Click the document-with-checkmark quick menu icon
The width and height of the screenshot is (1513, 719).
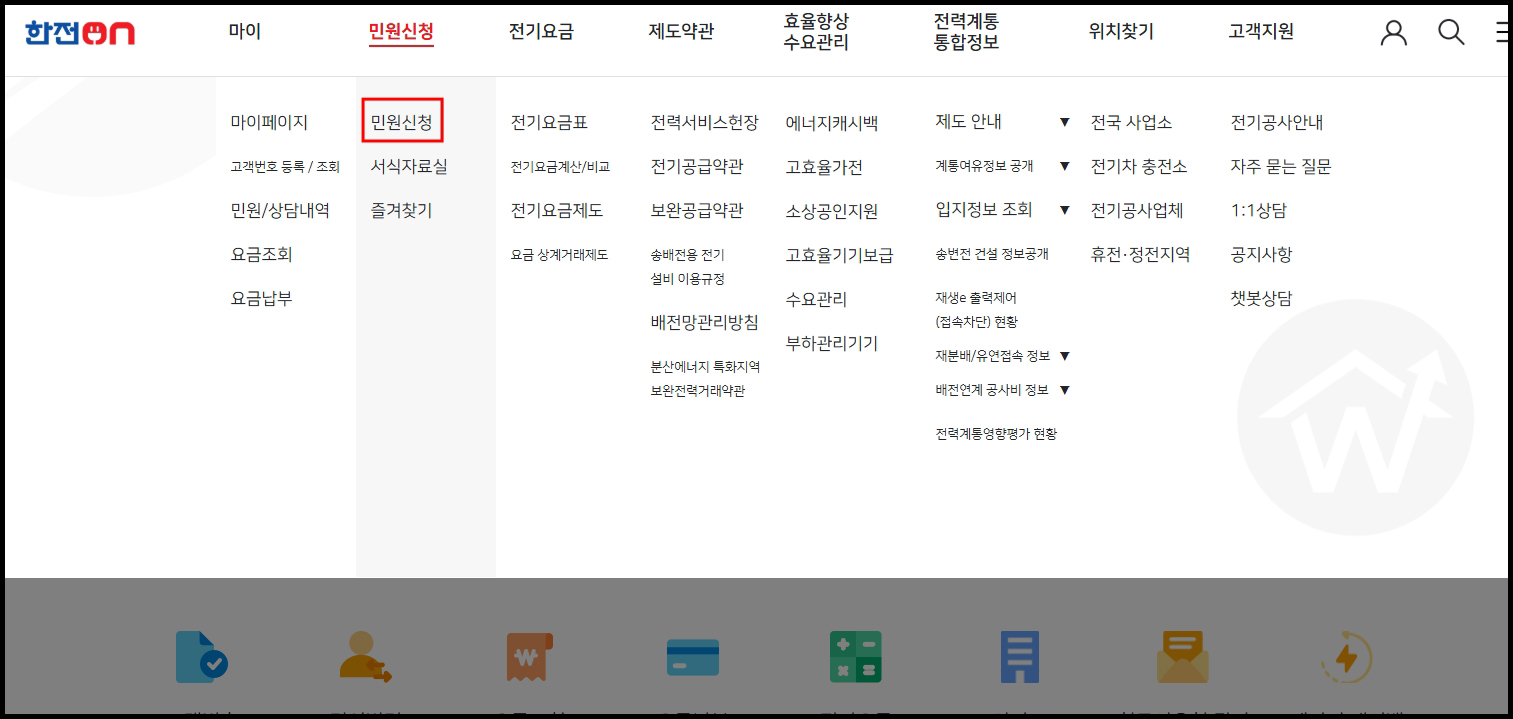(x=203, y=659)
